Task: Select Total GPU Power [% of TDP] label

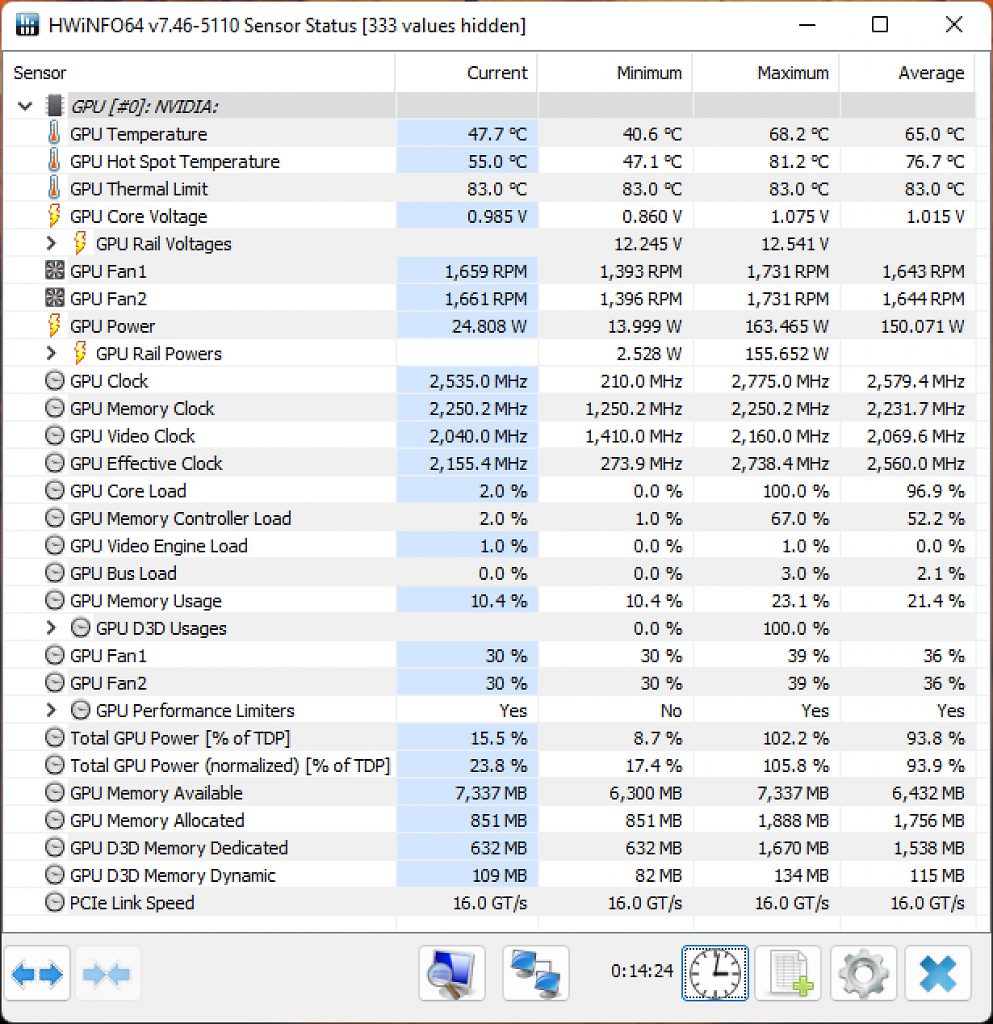Action: coord(180,737)
